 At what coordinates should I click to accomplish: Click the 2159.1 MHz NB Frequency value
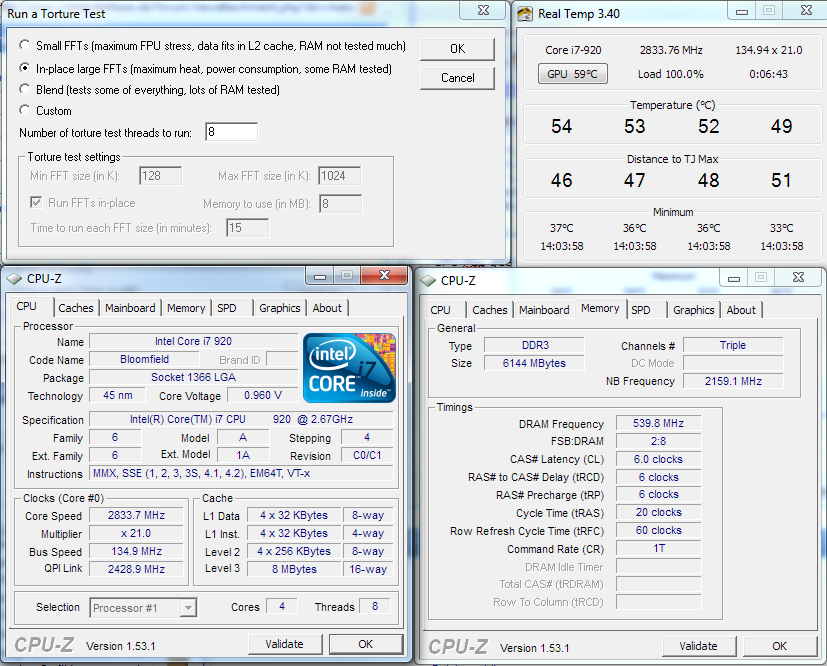coord(733,381)
